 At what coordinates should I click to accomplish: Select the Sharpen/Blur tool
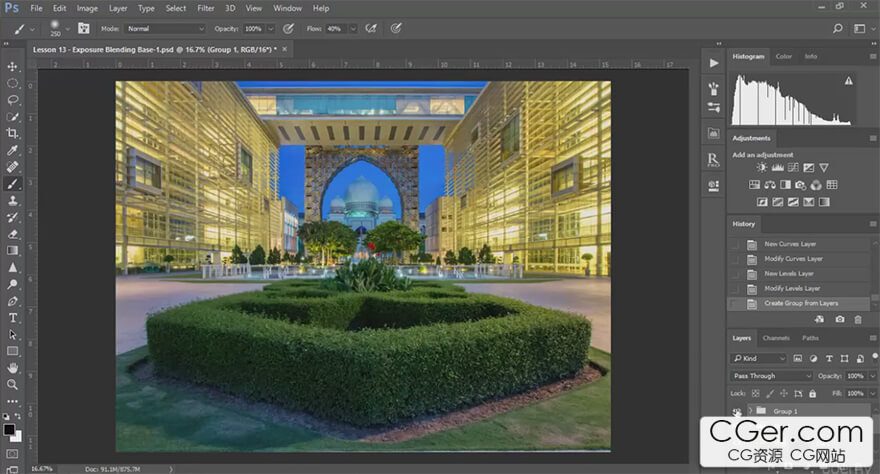pyautogui.click(x=12, y=268)
